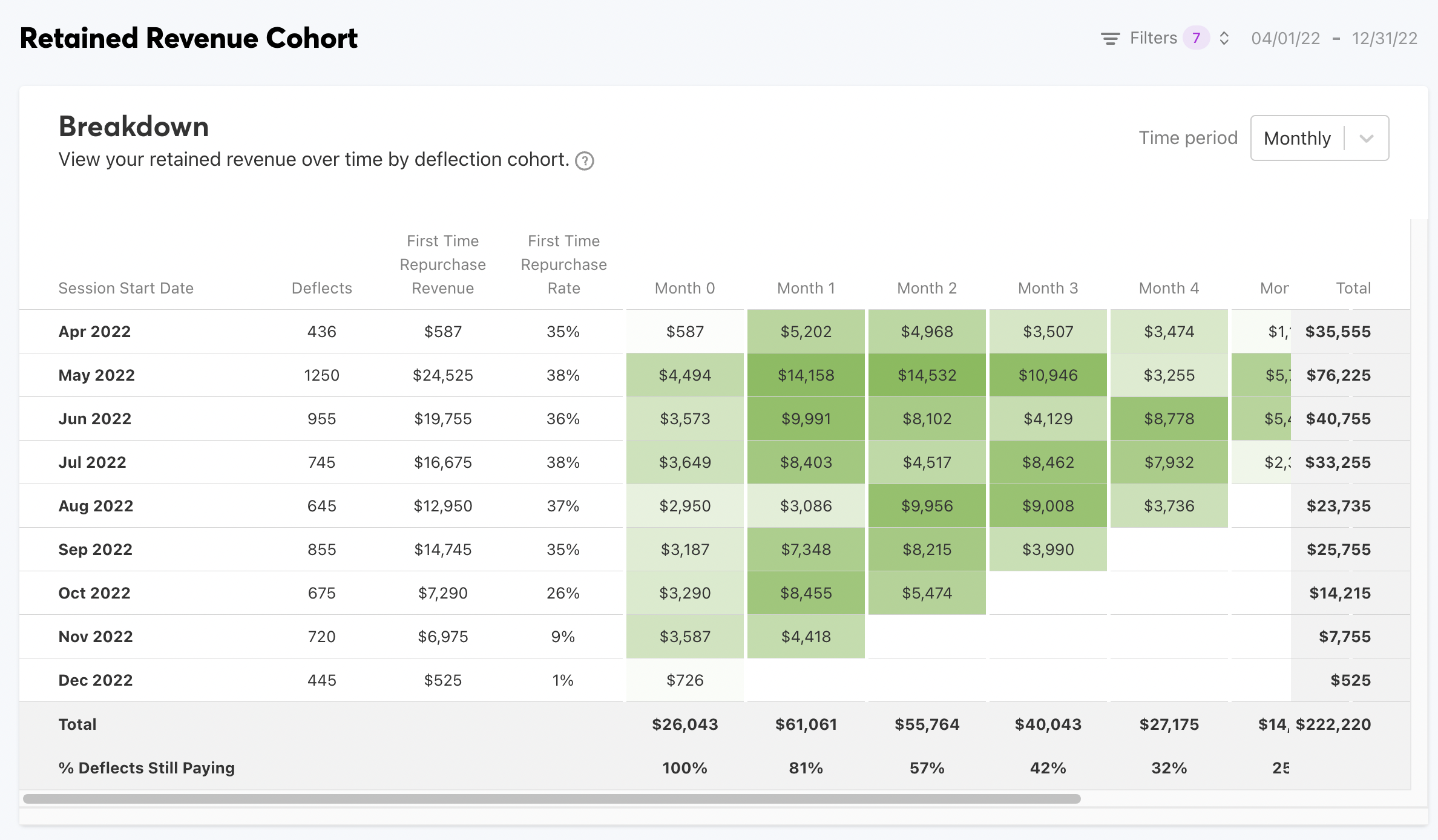The image size is (1438, 840).
Task: Click the Filters up-down chevron icon
Action: [1224, 39]
